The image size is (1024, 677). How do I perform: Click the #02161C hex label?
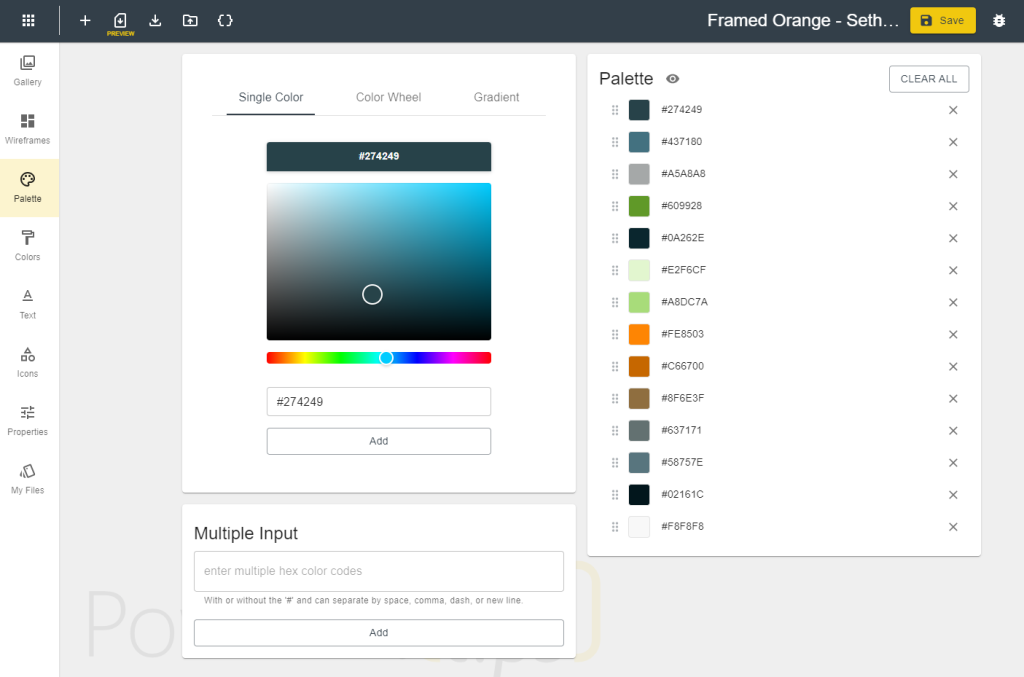pos(682,494)
